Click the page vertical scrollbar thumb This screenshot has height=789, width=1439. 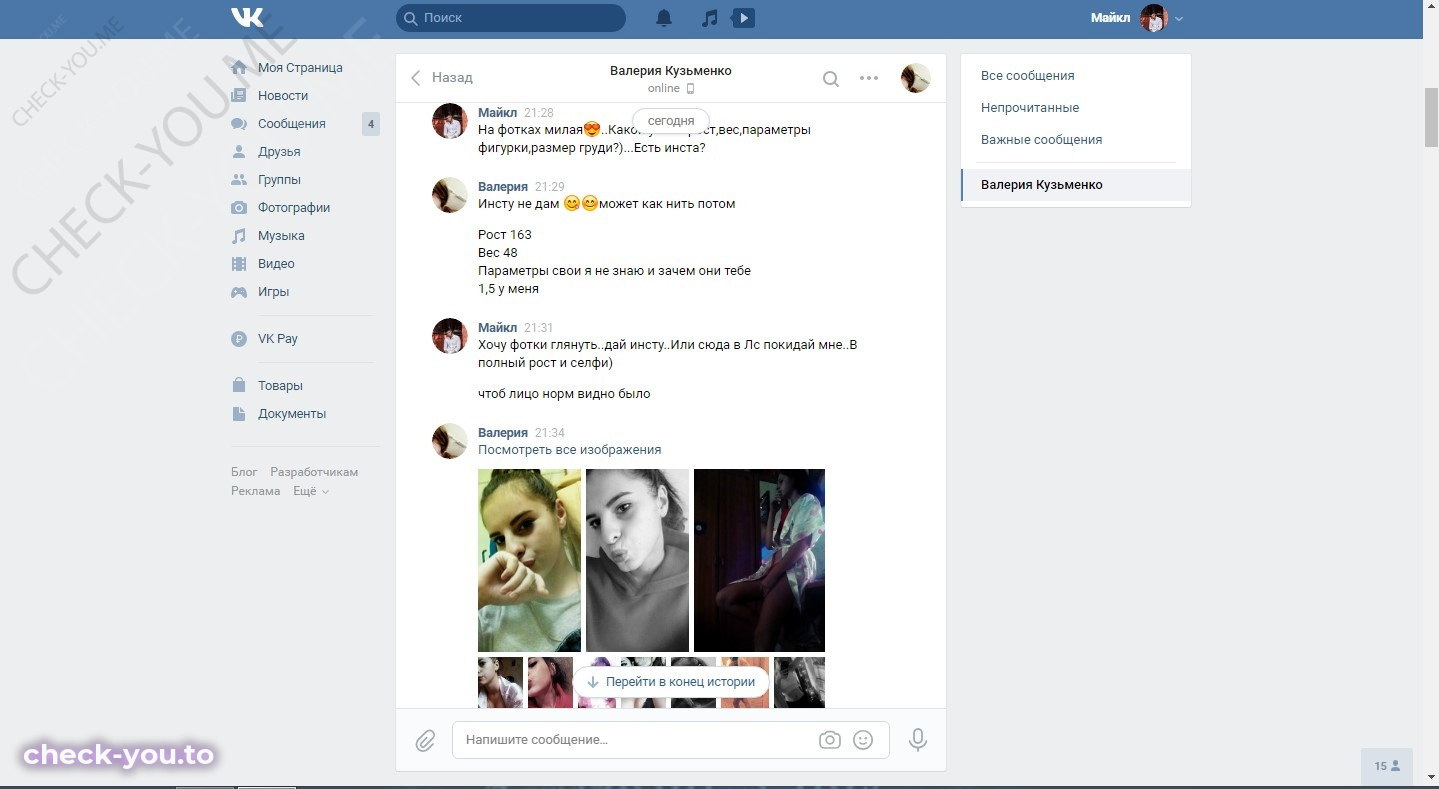point(1431,117)
